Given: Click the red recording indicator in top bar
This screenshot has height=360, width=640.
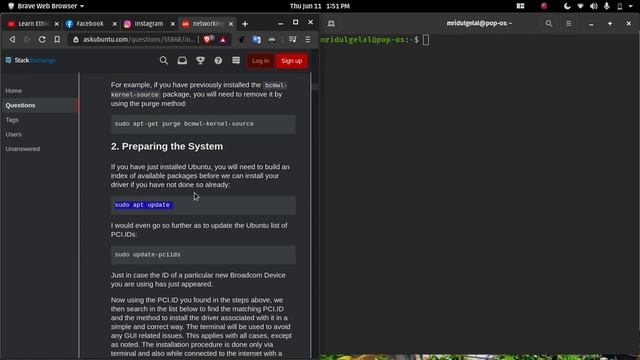Looking at the screenshot, I should tap(544, 6).
